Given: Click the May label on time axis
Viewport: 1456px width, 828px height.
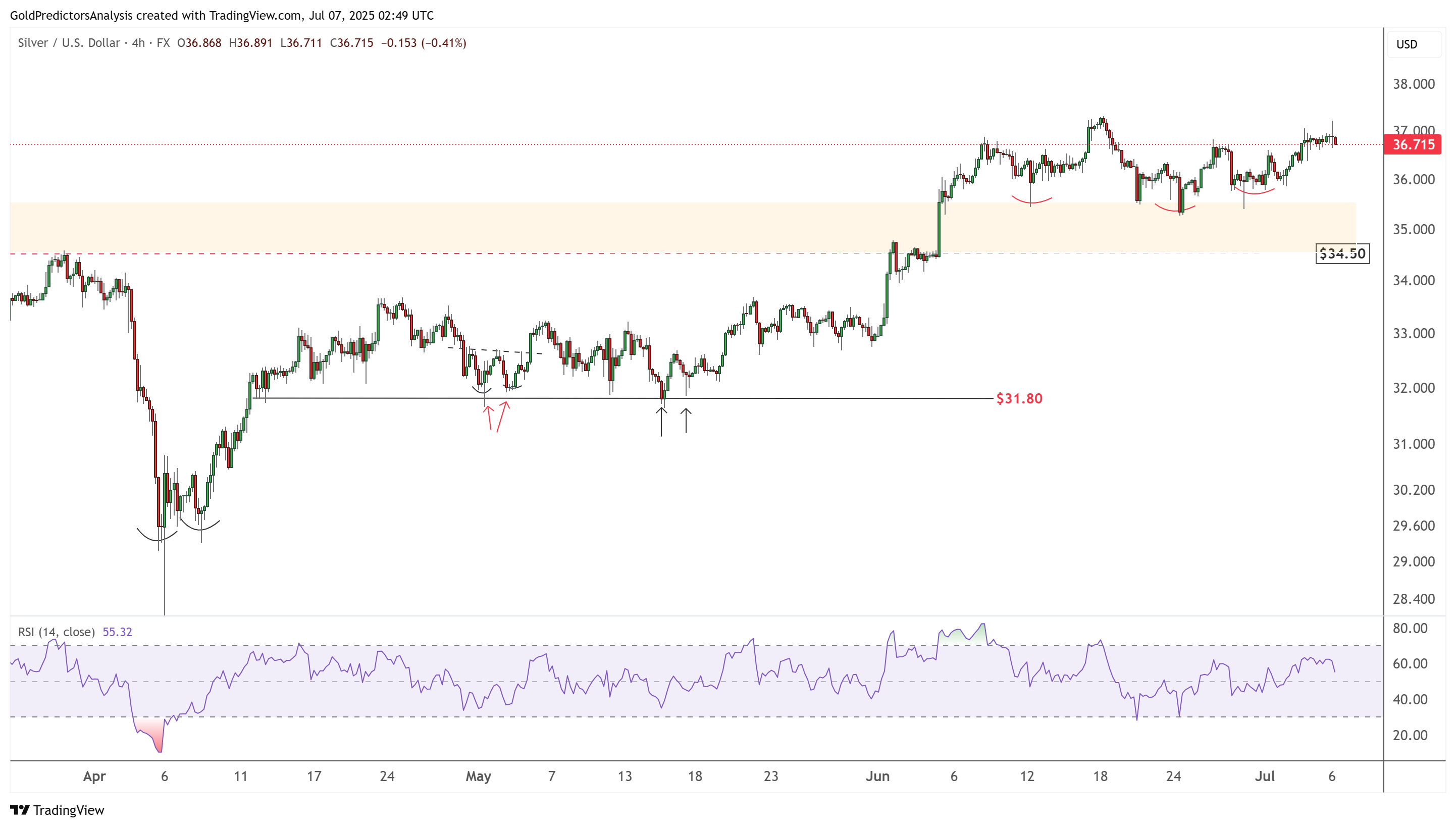Looking at the screenshot, I should [478, 777].
